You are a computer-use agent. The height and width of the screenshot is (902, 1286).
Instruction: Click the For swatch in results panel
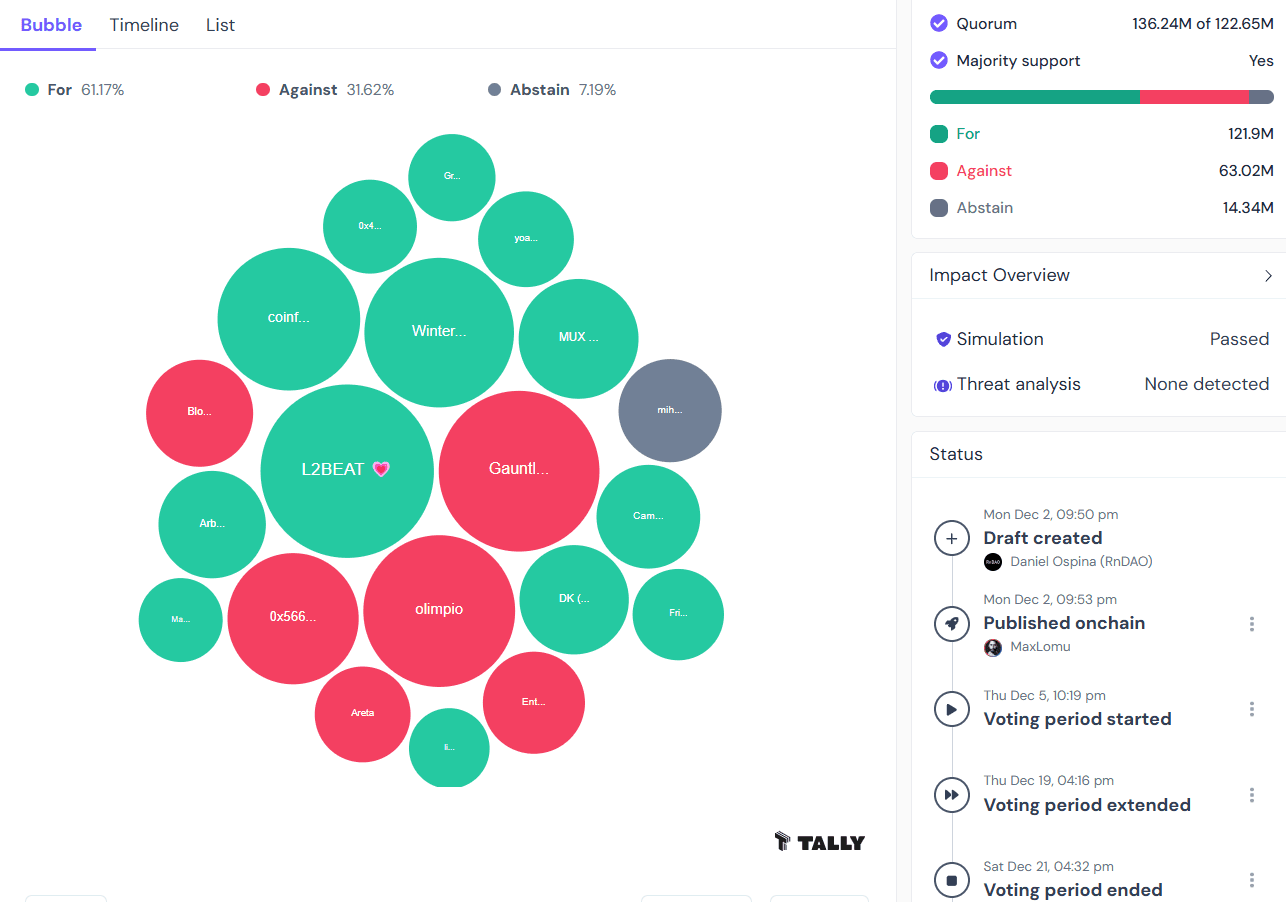pos(939,134)
